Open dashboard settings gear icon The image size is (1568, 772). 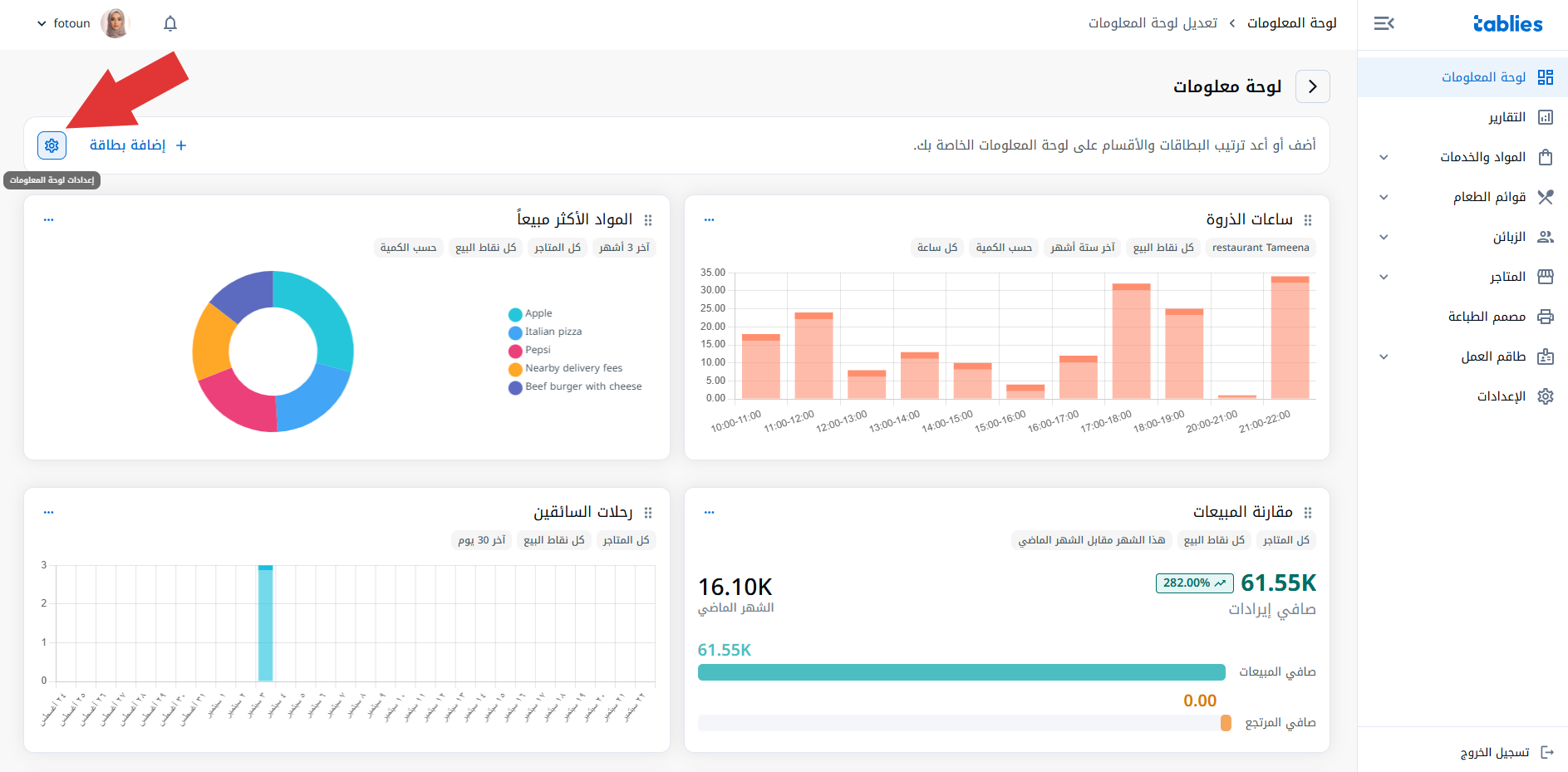[x=52, y=145]
